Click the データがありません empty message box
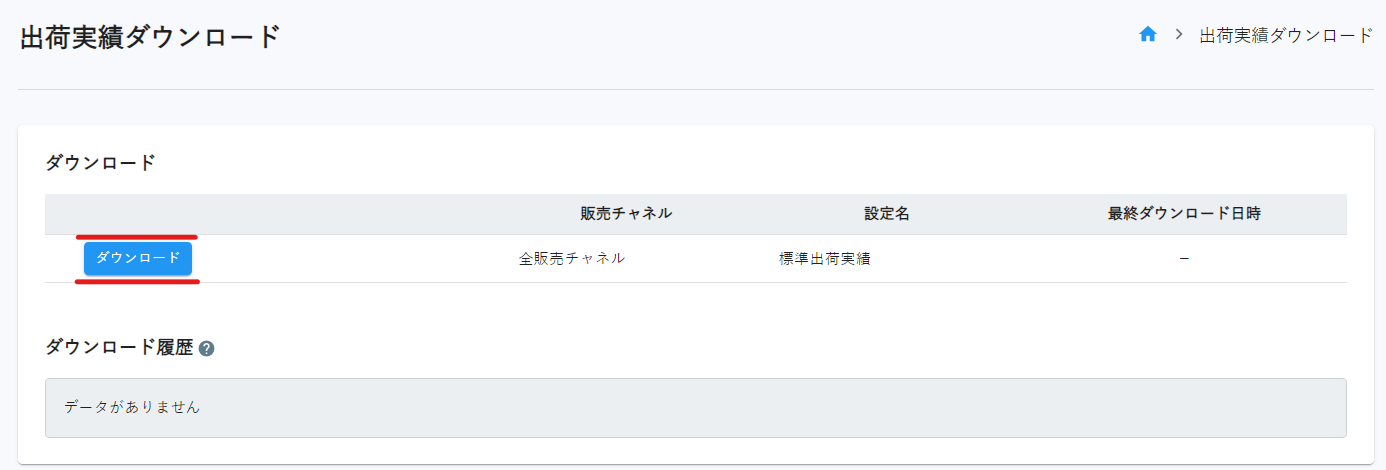 (x=696, y=407)
